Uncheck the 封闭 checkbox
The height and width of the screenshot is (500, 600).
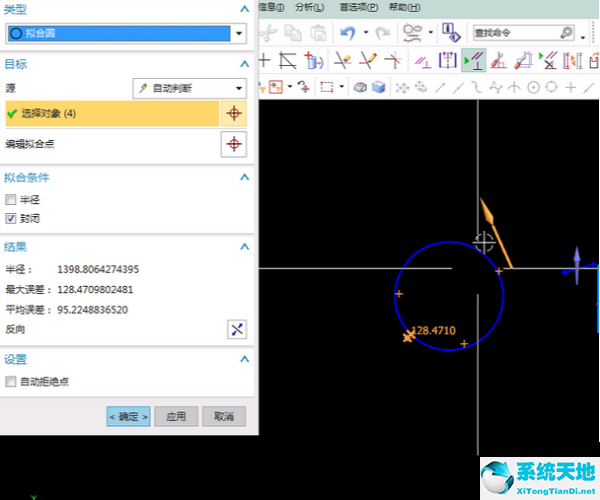[10, 218]
